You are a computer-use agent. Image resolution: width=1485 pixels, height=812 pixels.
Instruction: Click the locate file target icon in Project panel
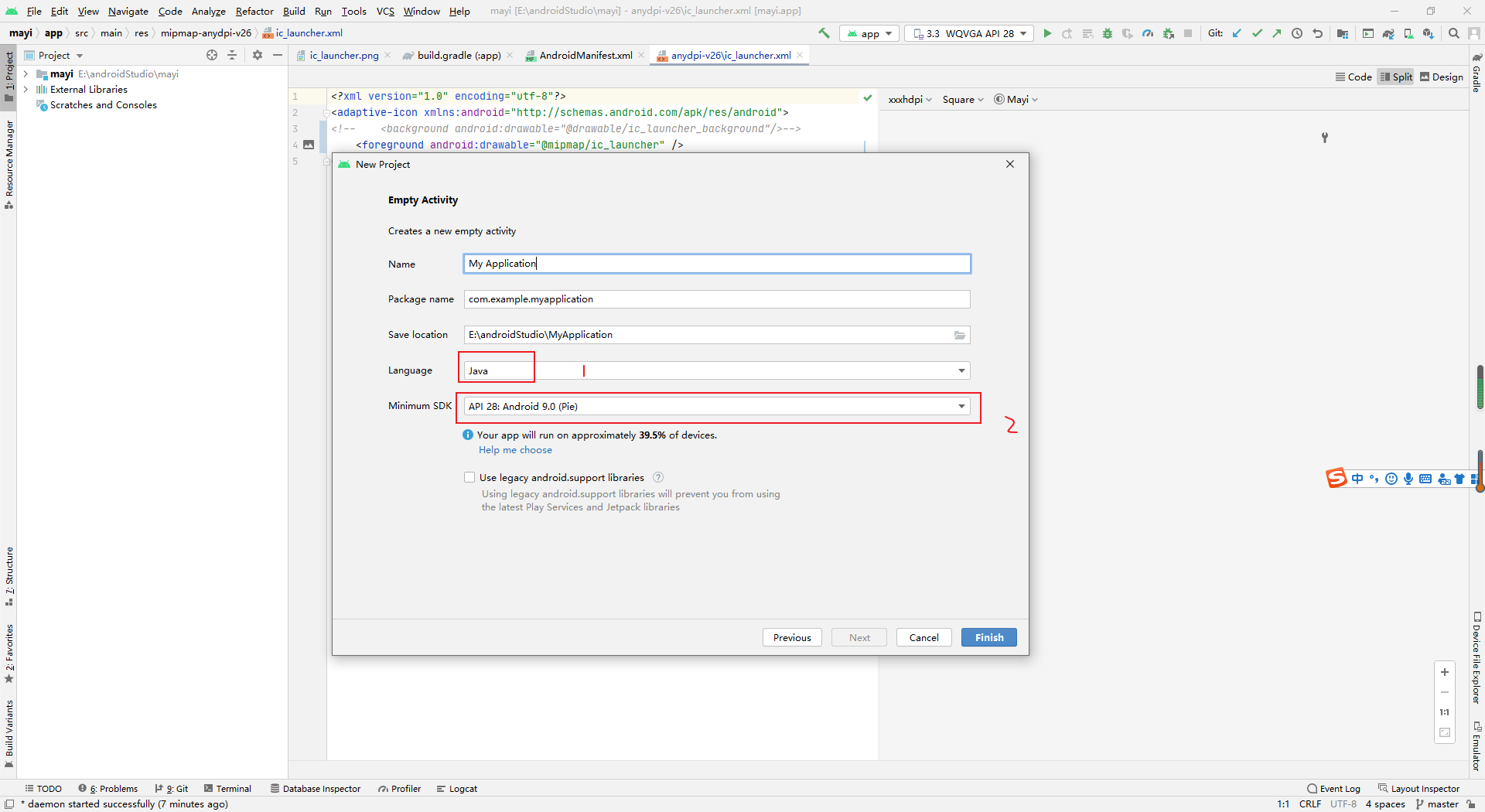(x=212, y=55)
